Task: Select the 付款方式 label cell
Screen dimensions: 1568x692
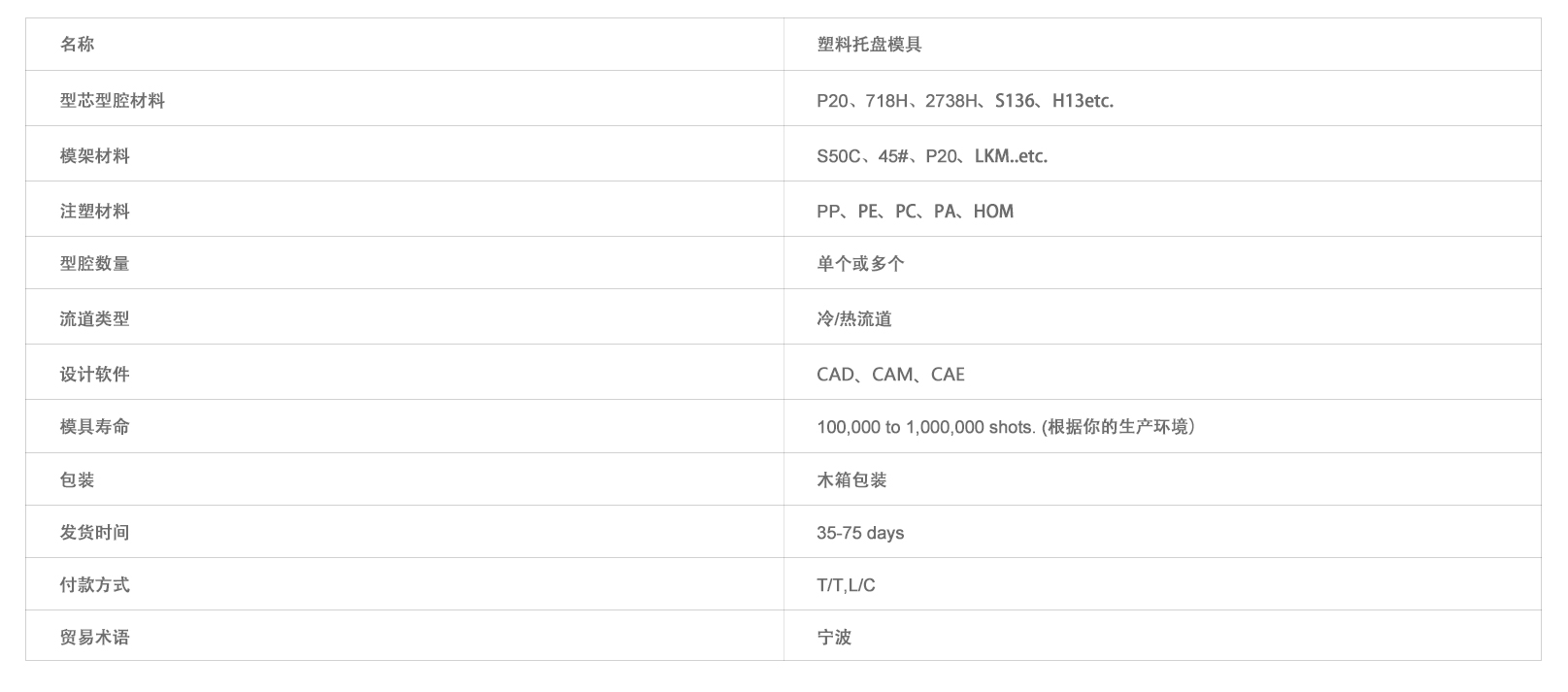Action: [95, 585]
